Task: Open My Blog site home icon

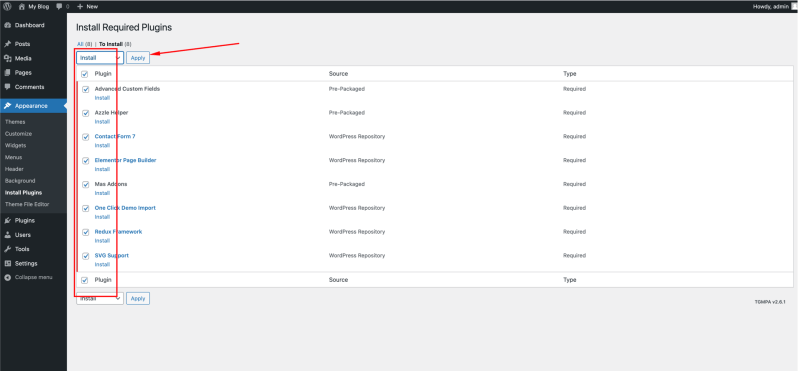Action: pos(22,7)
